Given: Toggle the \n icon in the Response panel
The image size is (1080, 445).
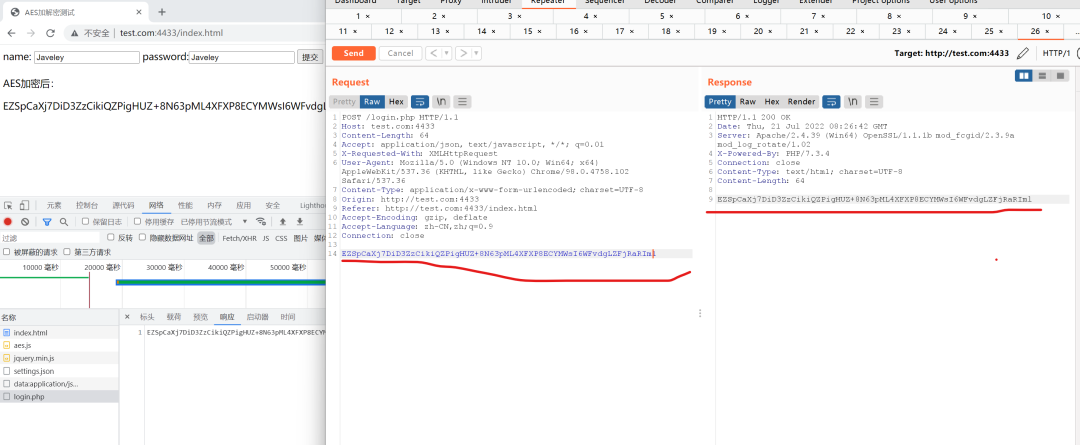Looking at the screenshot, I should 853,102.
